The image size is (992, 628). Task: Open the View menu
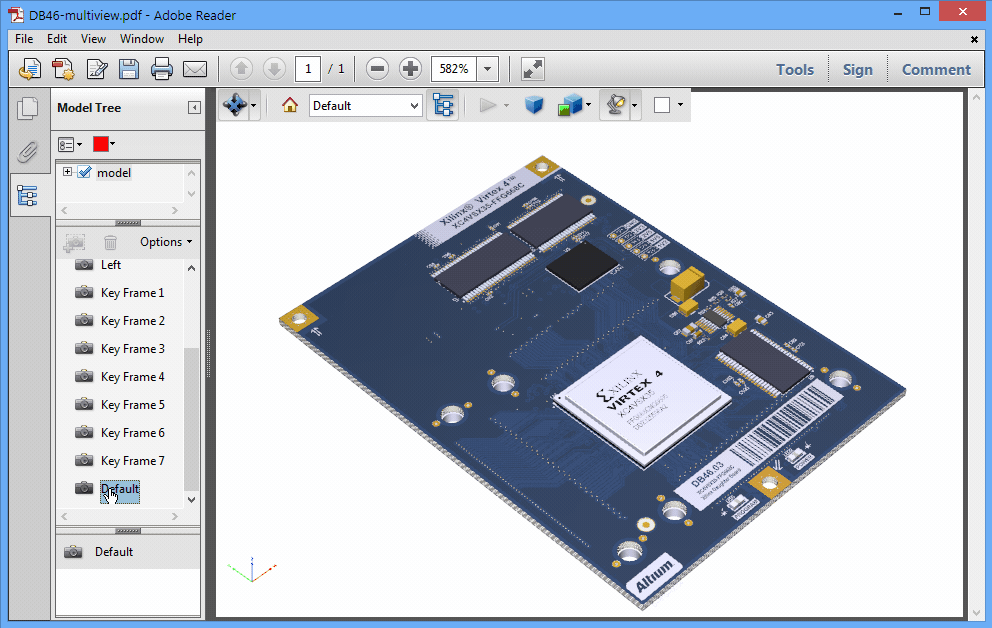coord(93,39)
